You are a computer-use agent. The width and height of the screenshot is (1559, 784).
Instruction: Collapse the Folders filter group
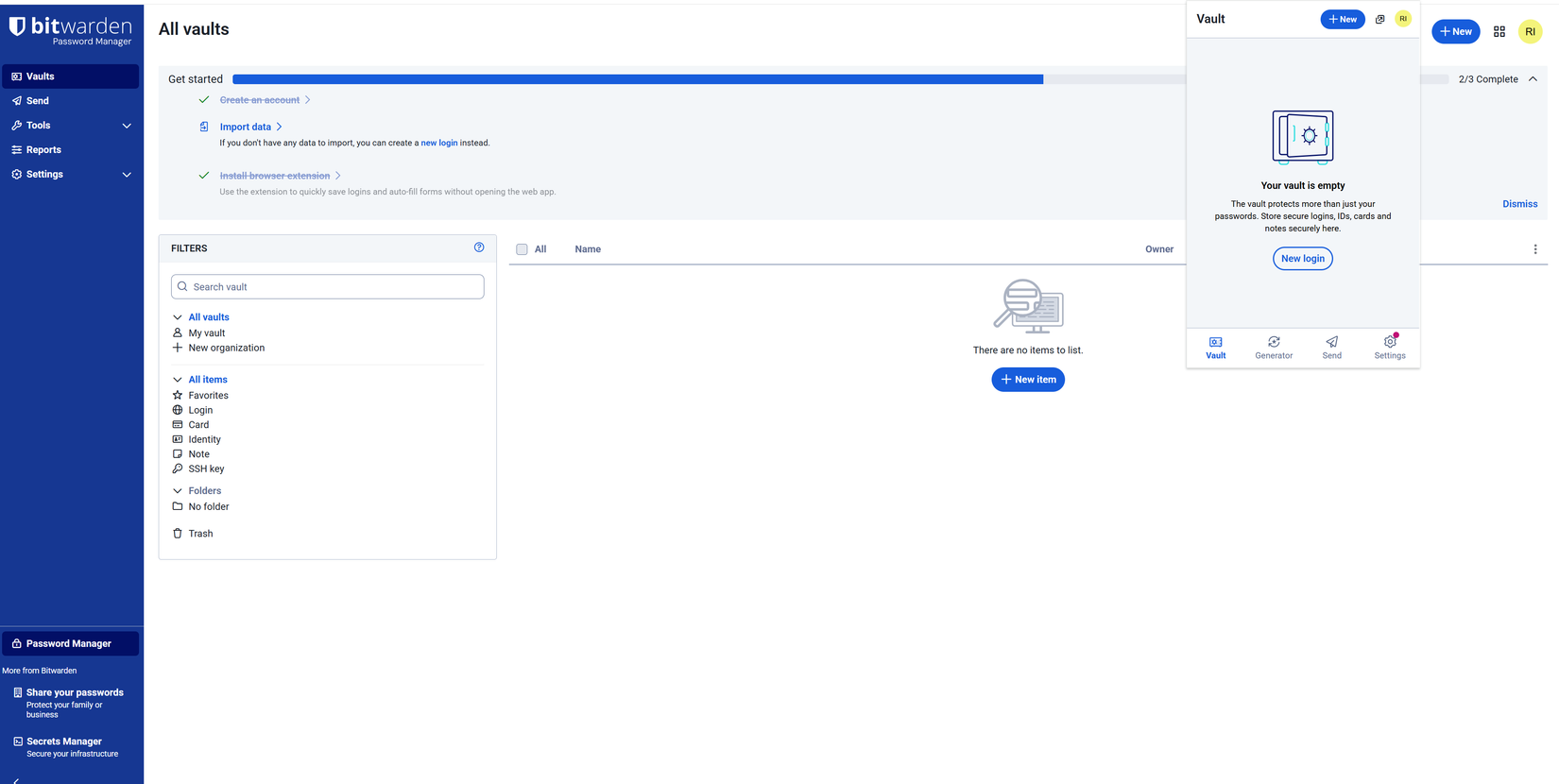(178, 491)
